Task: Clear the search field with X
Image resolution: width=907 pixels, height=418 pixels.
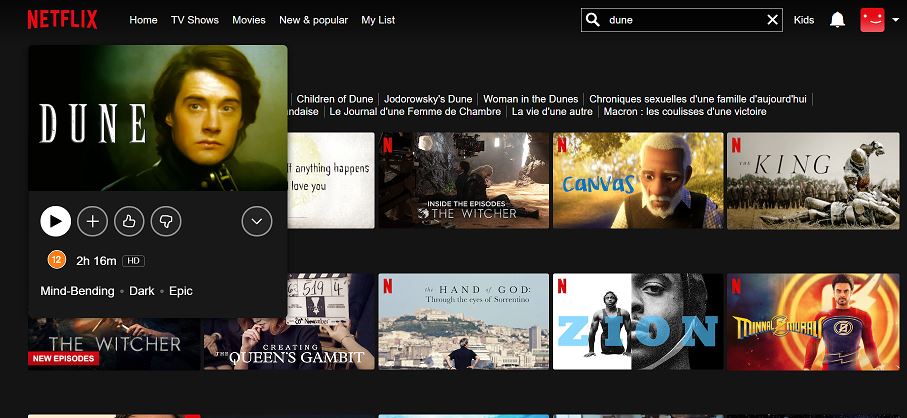Action: (773, 20)
